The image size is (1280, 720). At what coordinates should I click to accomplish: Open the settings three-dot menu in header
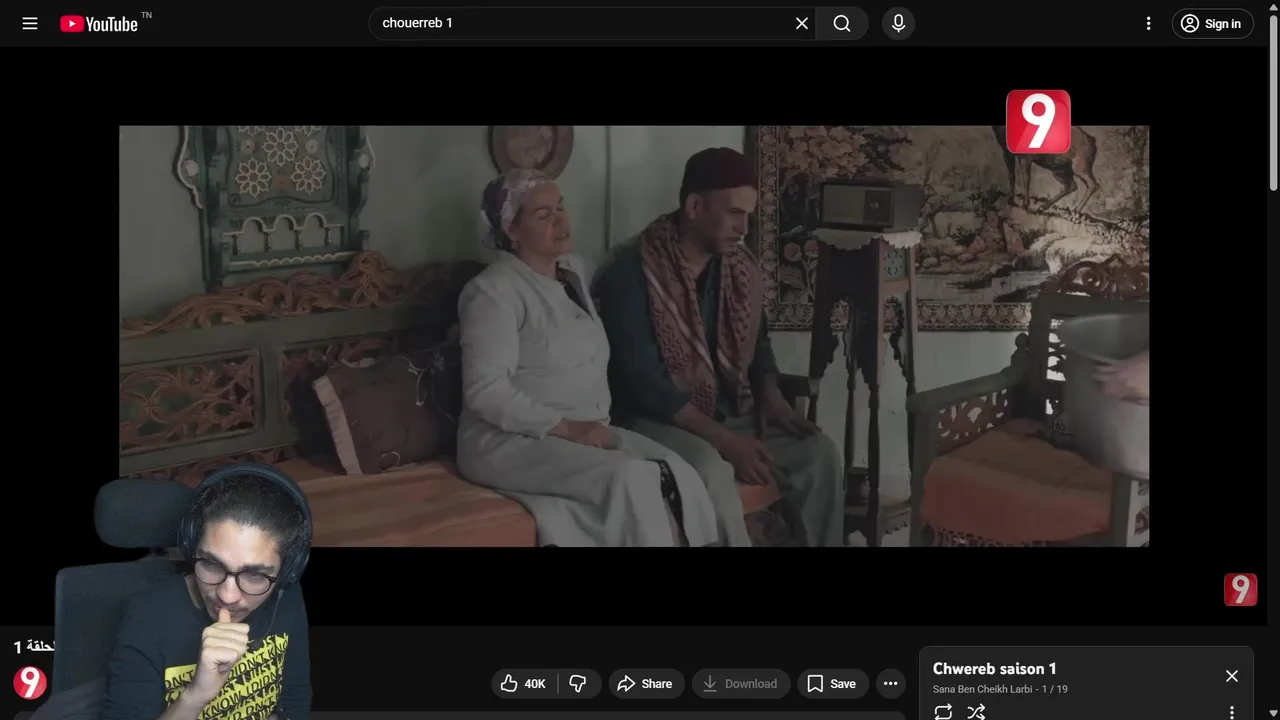[1148, 23]
